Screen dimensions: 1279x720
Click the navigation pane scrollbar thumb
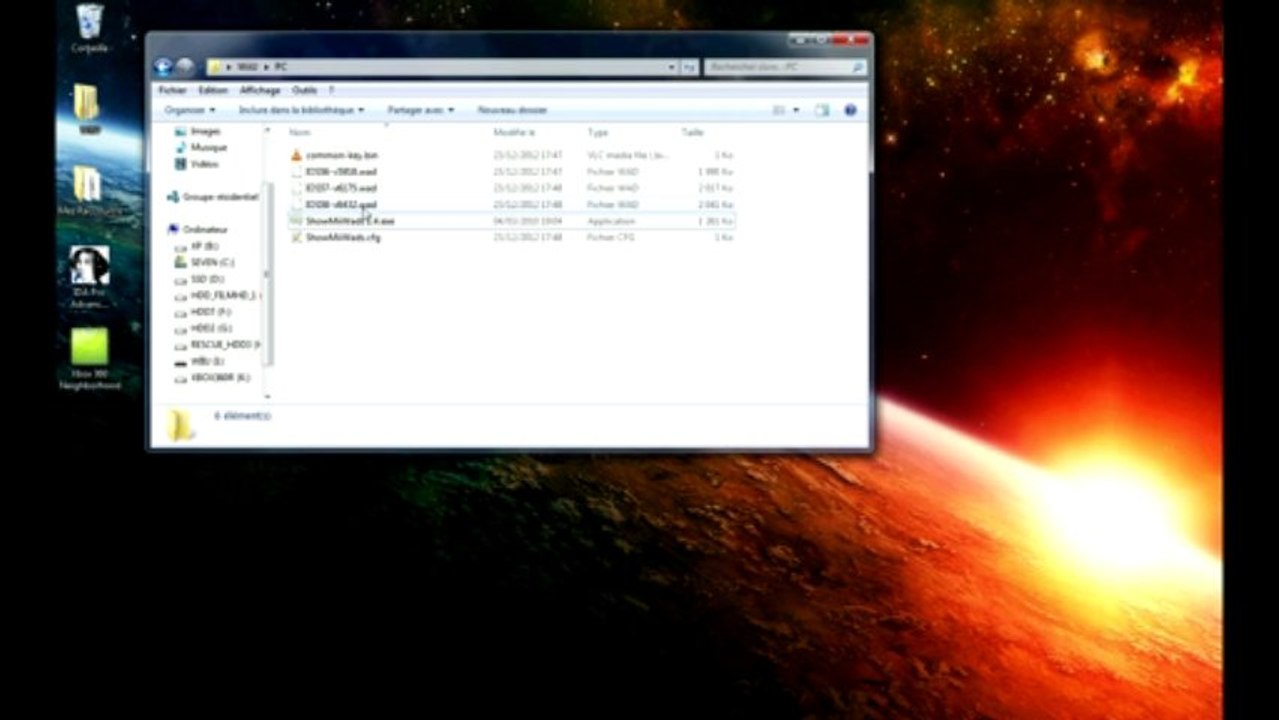click(x=267, y=274)
